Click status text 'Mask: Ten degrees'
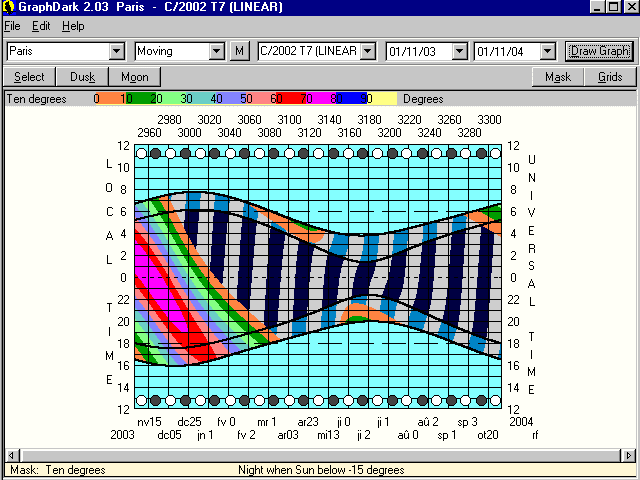 click(58, 470)
